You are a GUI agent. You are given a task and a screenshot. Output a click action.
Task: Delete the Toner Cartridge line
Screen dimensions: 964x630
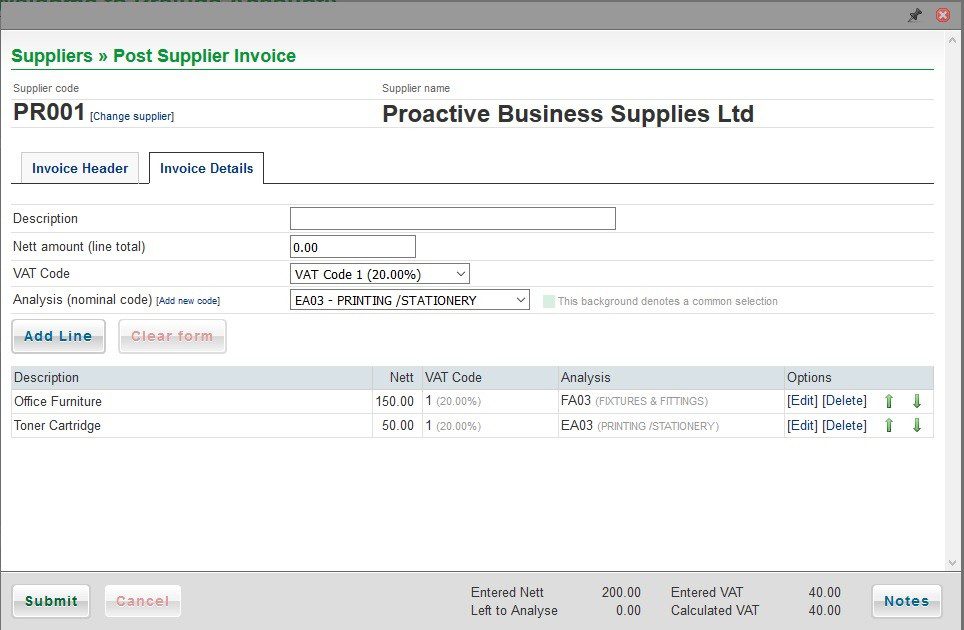tap(845, 425)
